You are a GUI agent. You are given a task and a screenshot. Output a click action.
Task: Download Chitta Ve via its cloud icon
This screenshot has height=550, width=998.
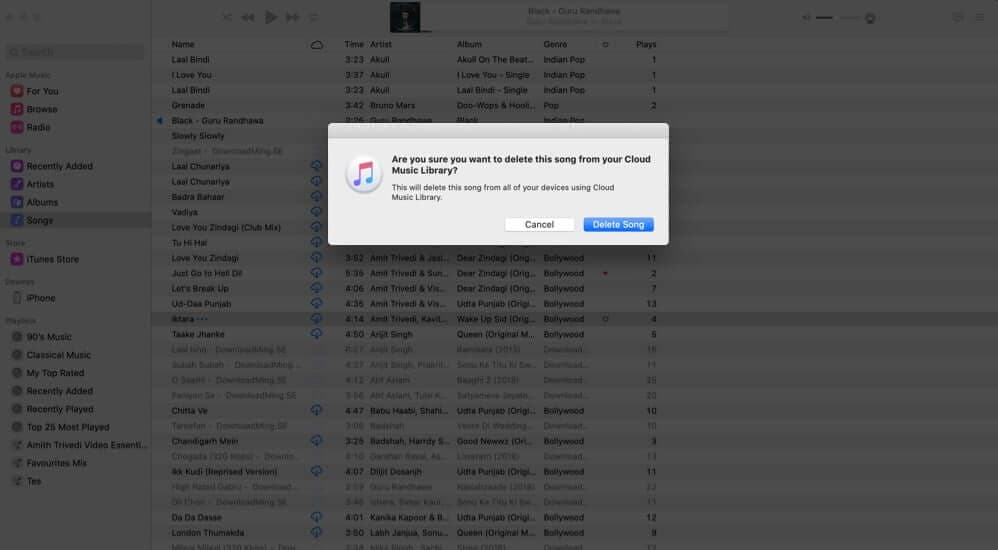point(316,410)
